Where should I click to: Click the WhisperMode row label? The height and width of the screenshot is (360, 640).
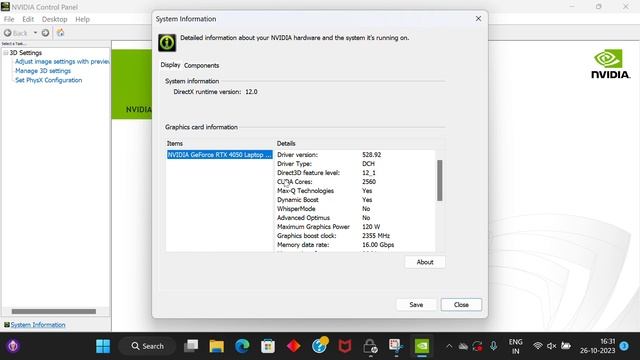click(x=296, y=209)
